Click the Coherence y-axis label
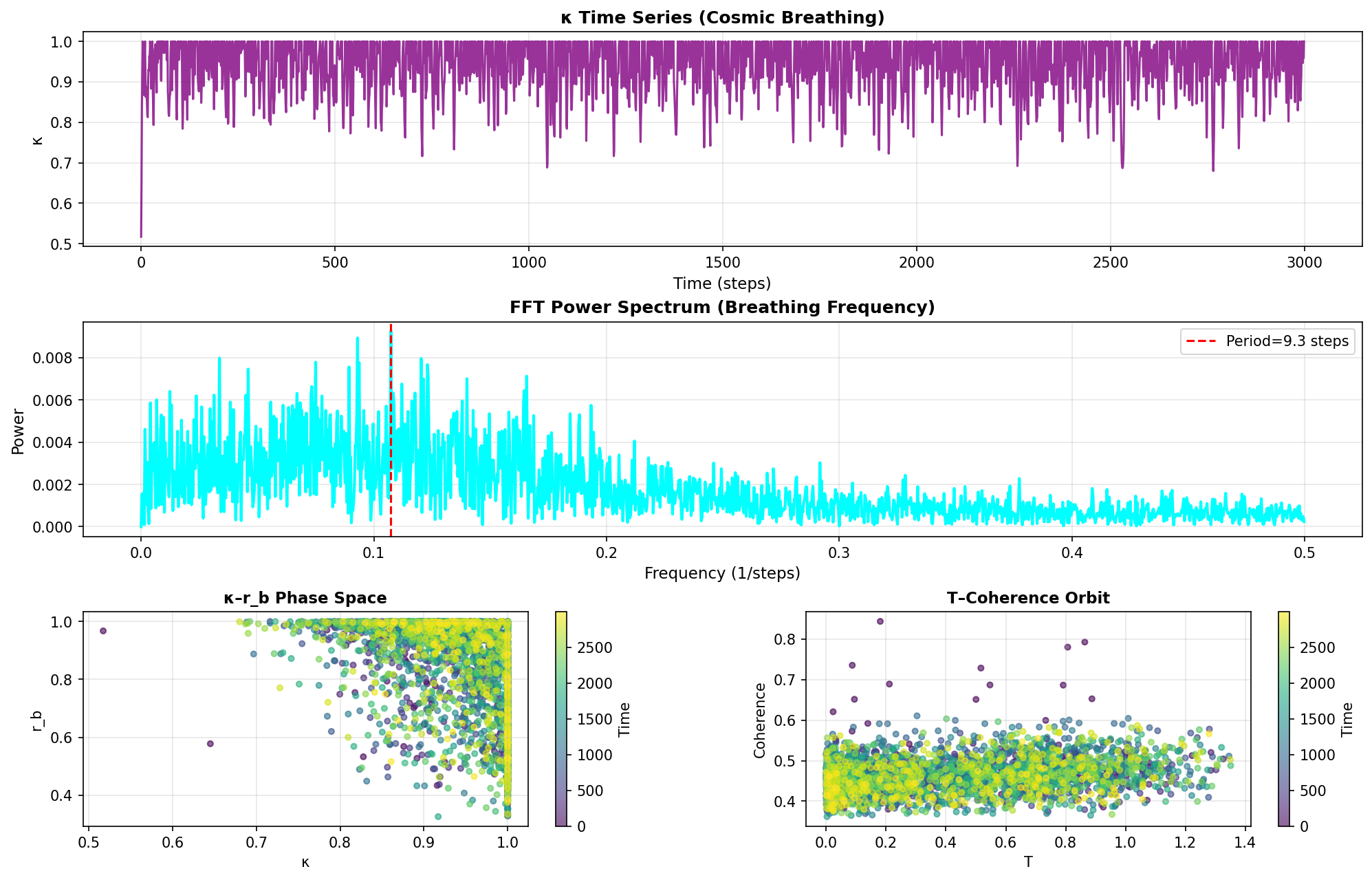 click(x=760, y=720)
